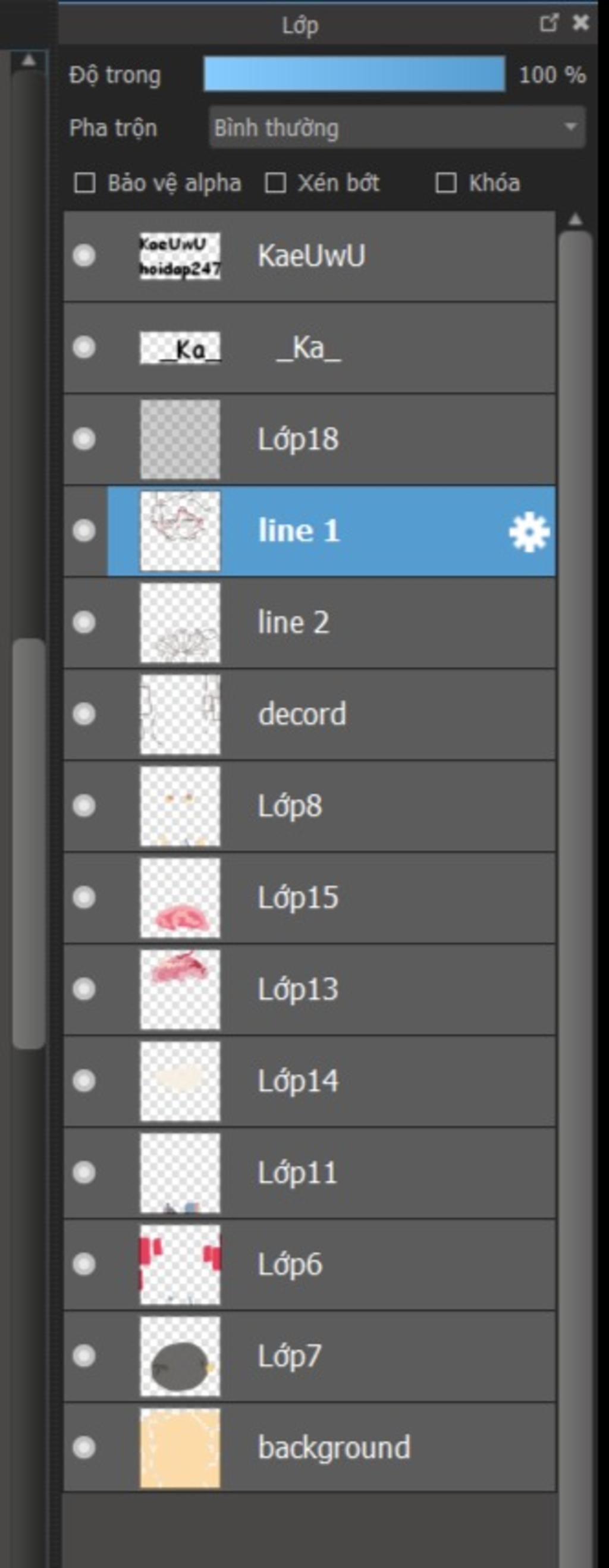
Task: Select the Lớp7 layer
Action: click(289, 1357)
